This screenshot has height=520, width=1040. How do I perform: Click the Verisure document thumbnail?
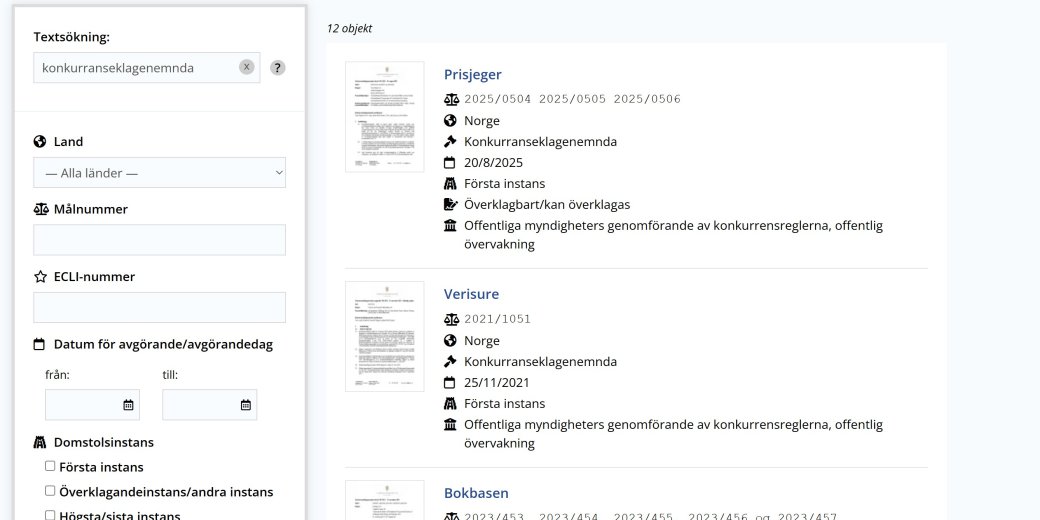[x=384, y=336]
